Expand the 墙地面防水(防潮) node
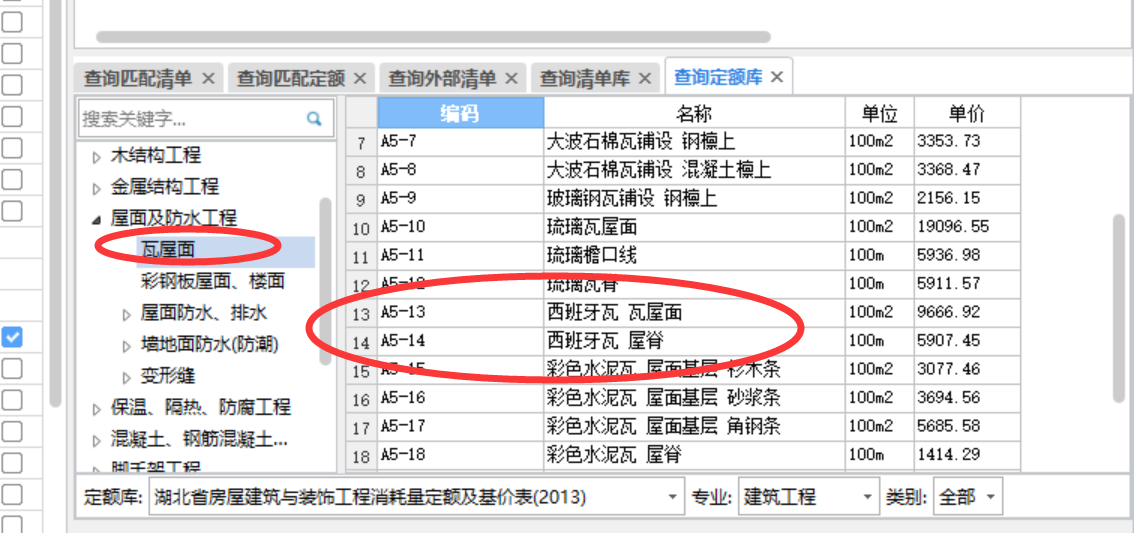1134x533 pixels. point(127,345)
